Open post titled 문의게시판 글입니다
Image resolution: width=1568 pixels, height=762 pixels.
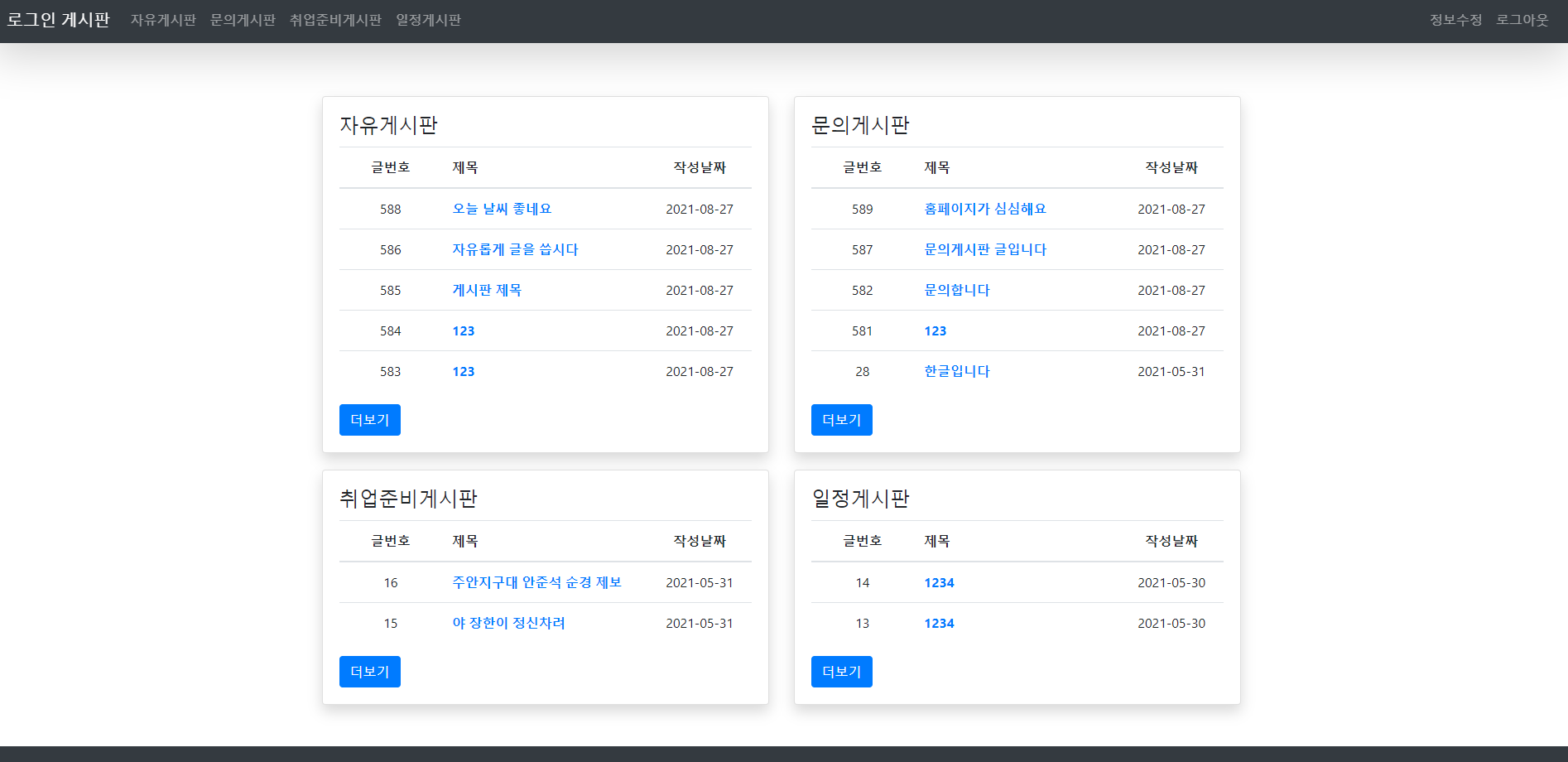(984, 249)
